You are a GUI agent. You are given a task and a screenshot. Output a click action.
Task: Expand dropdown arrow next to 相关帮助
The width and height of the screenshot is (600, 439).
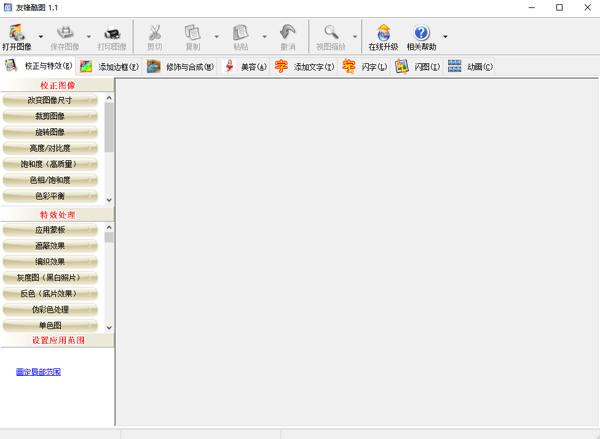(x=445, y=38)
